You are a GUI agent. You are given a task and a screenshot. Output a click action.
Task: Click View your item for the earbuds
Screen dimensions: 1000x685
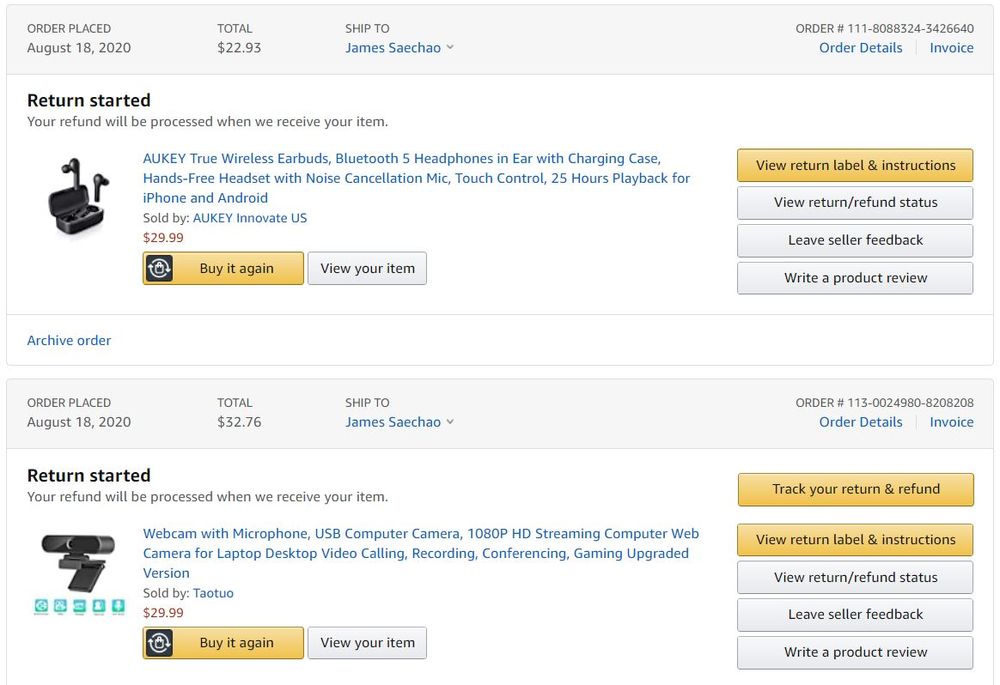(367, 268)
